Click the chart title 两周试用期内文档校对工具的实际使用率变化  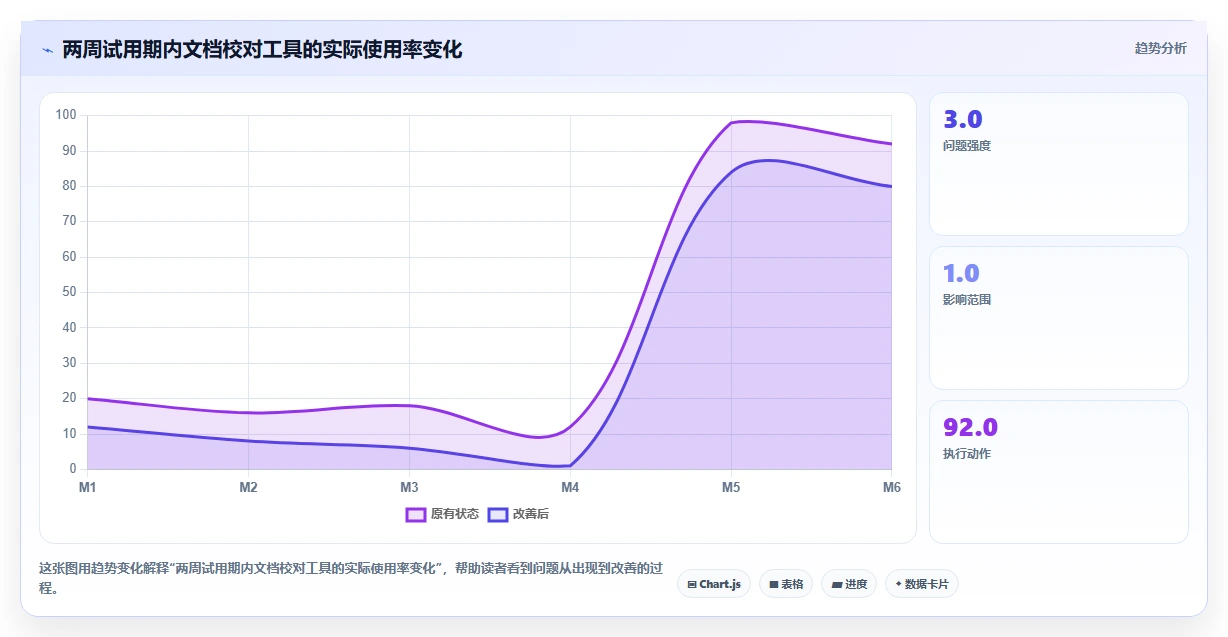(262, 49)
